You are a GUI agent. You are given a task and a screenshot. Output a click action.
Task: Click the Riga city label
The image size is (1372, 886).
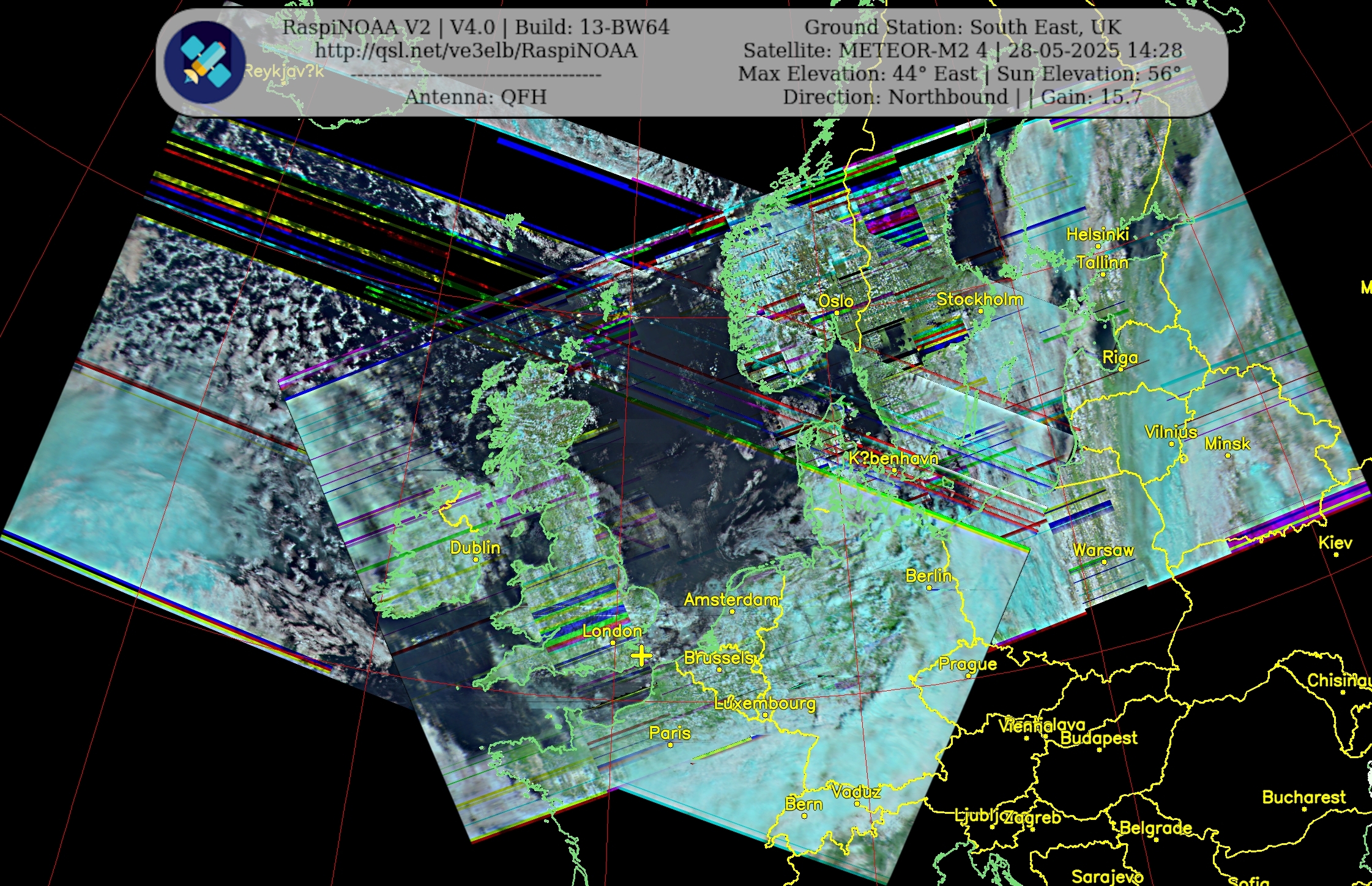pyautogui.click(x=1120, y=358)
